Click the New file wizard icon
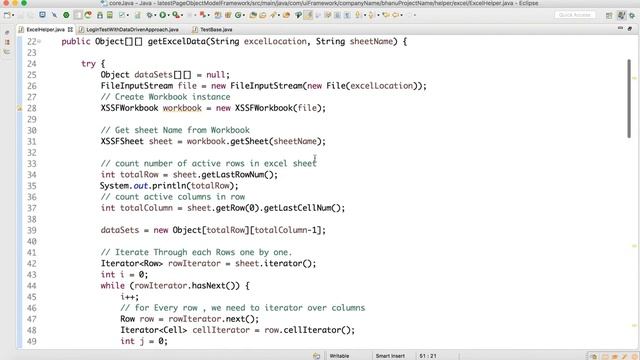Screen dimensions: 640x360 tap(7, 15)
